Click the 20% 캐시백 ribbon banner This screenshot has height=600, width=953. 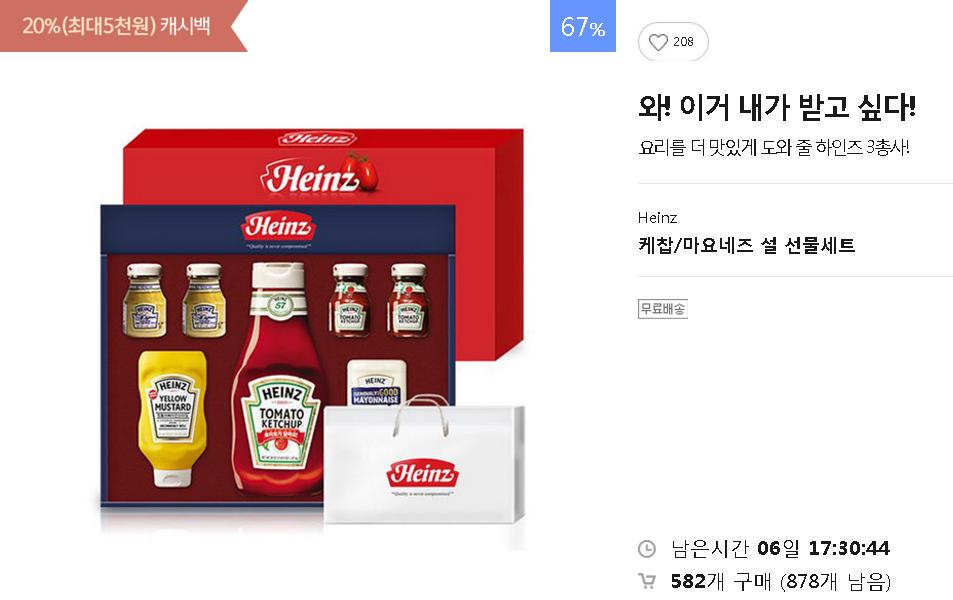tap(123, 26)
